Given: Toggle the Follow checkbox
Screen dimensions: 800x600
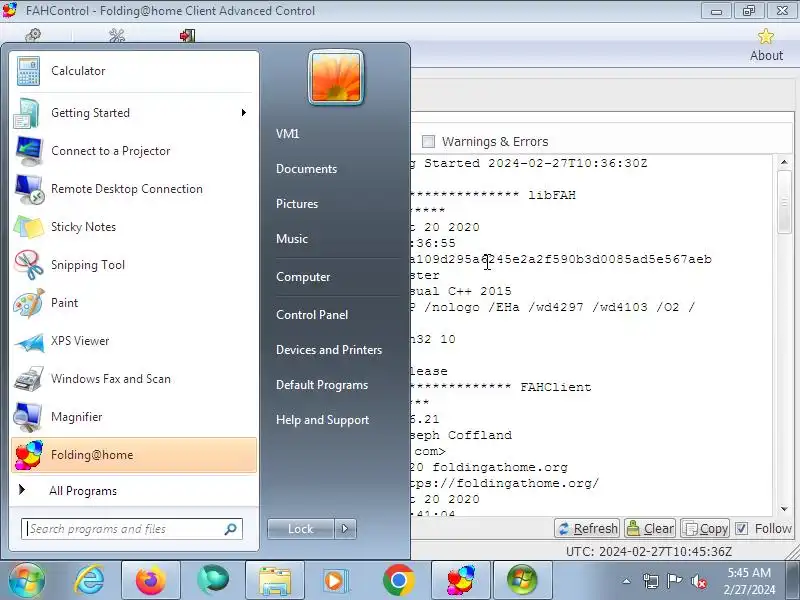Looking at the screenshot, I should (x=741, y=529).
